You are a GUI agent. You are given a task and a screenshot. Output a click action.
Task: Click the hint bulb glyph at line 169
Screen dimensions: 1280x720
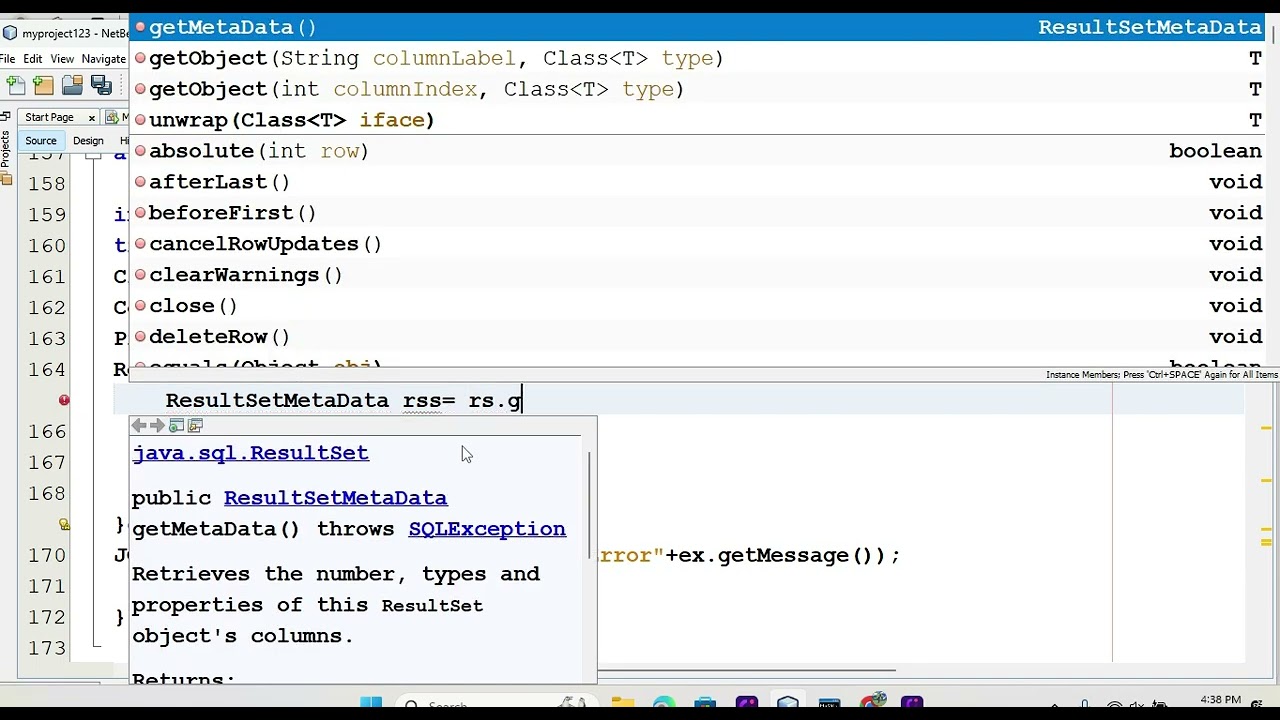tap(64, 524)
